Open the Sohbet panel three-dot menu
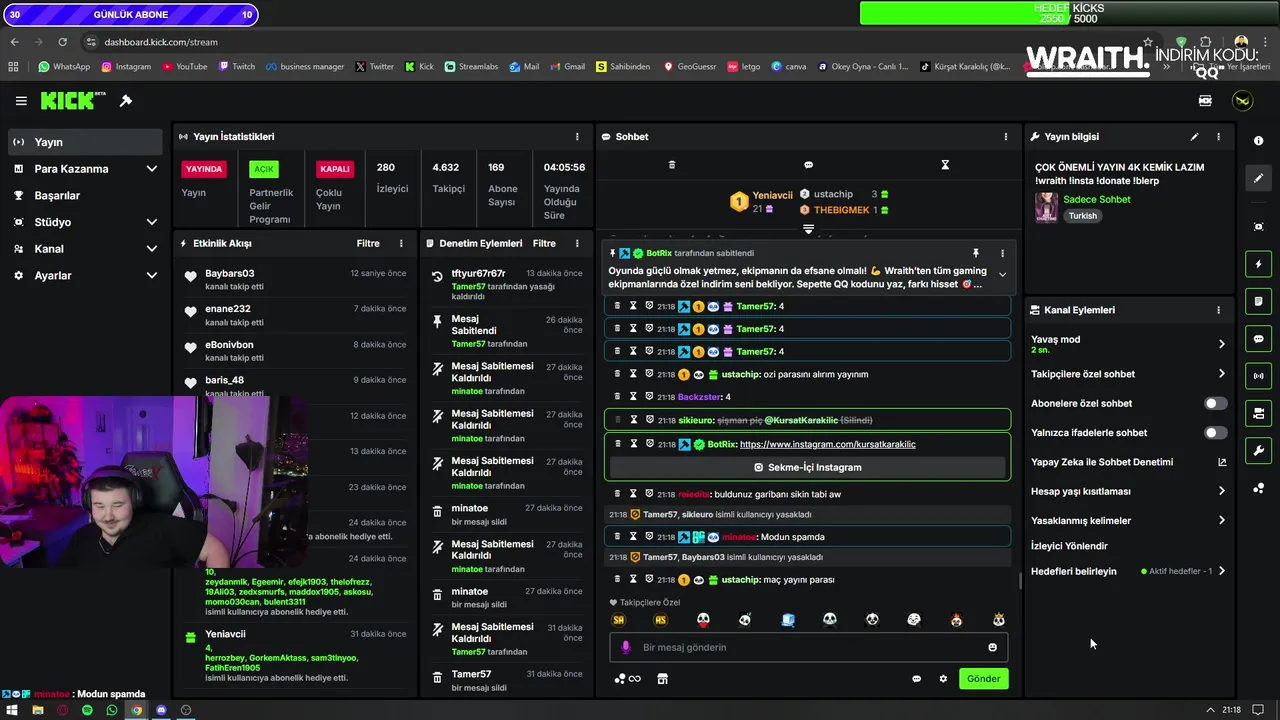This screenshot has height=720, width=1280. [x=1006, y=136]
